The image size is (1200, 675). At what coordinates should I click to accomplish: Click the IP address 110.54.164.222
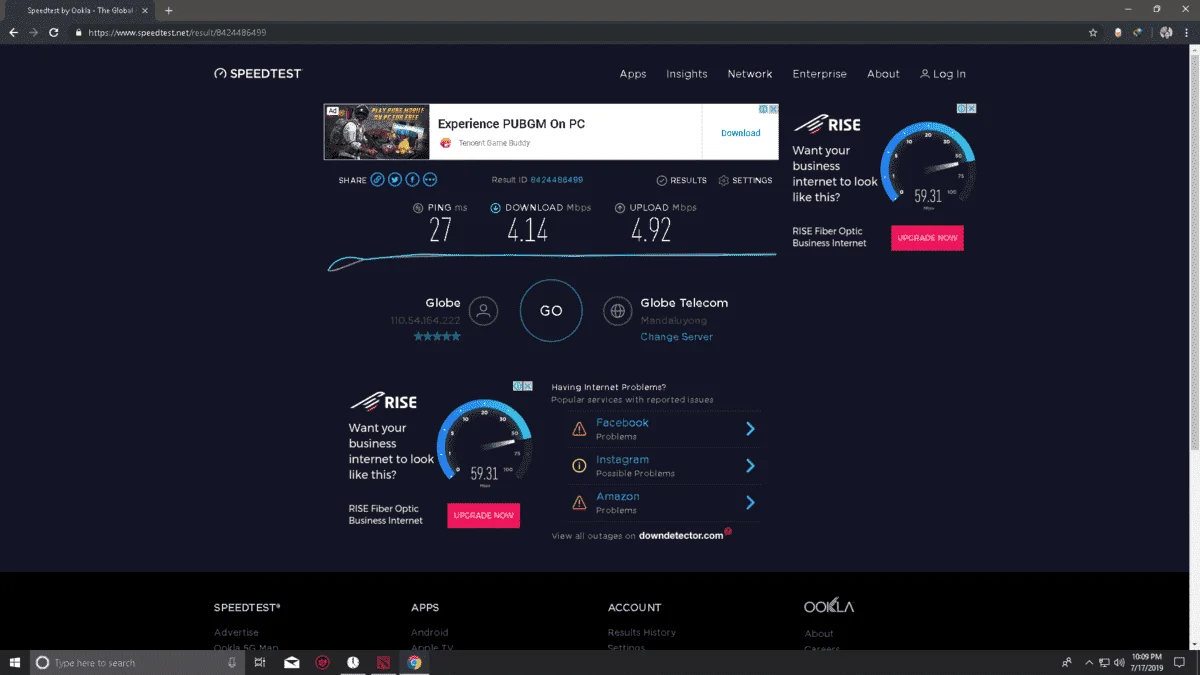pos(425,320)
